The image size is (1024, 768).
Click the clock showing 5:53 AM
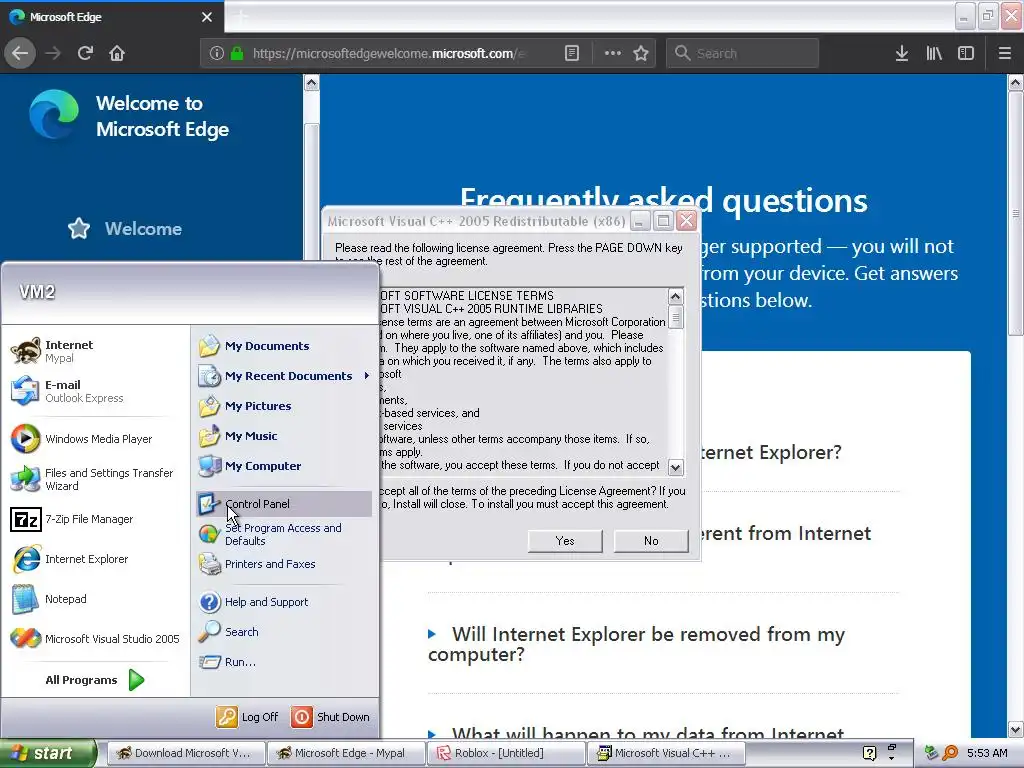point(987,753)
